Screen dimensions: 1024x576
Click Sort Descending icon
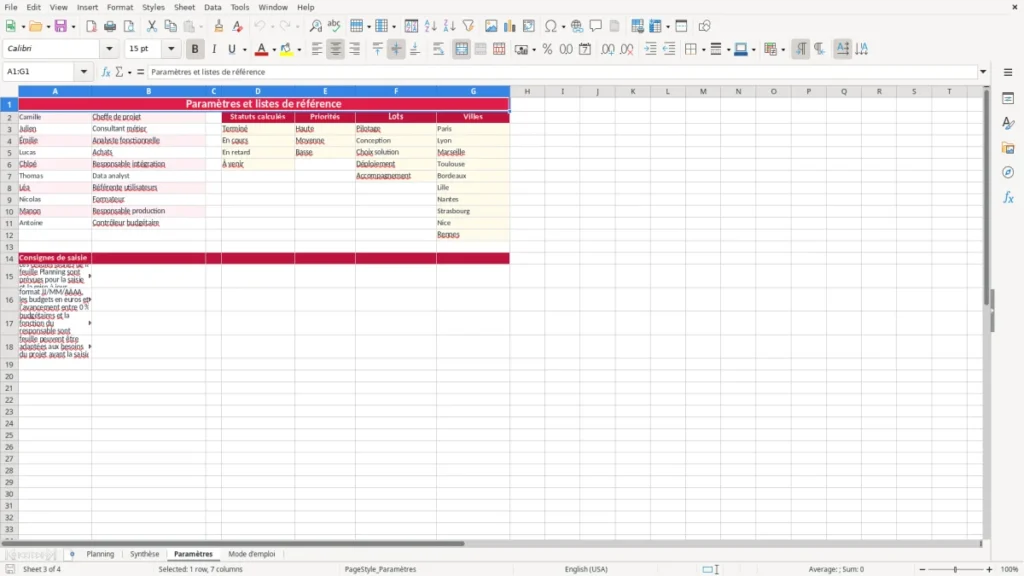coord(449,26)
